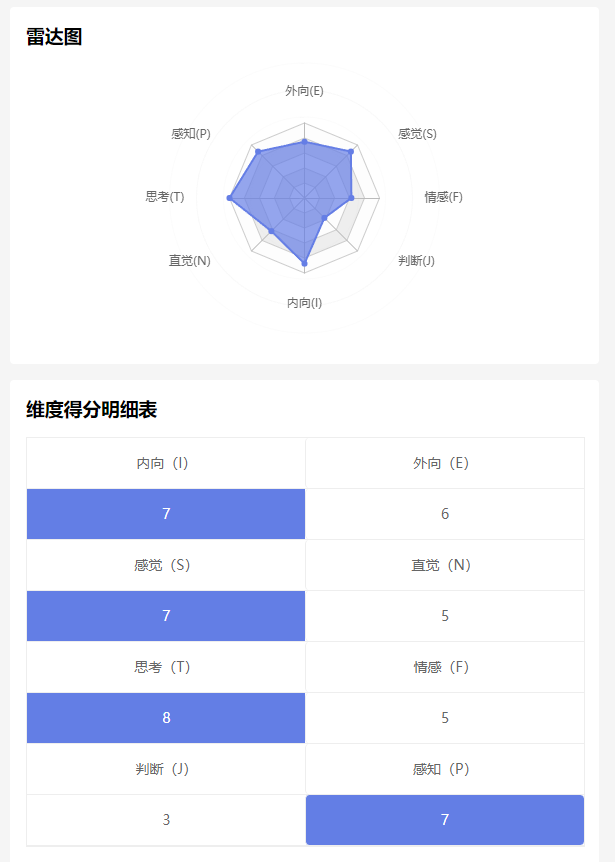The height and width of the screenshot is (862, 615).
Task: Click the 直觉（N）table header cell
Action: point(445,565)
